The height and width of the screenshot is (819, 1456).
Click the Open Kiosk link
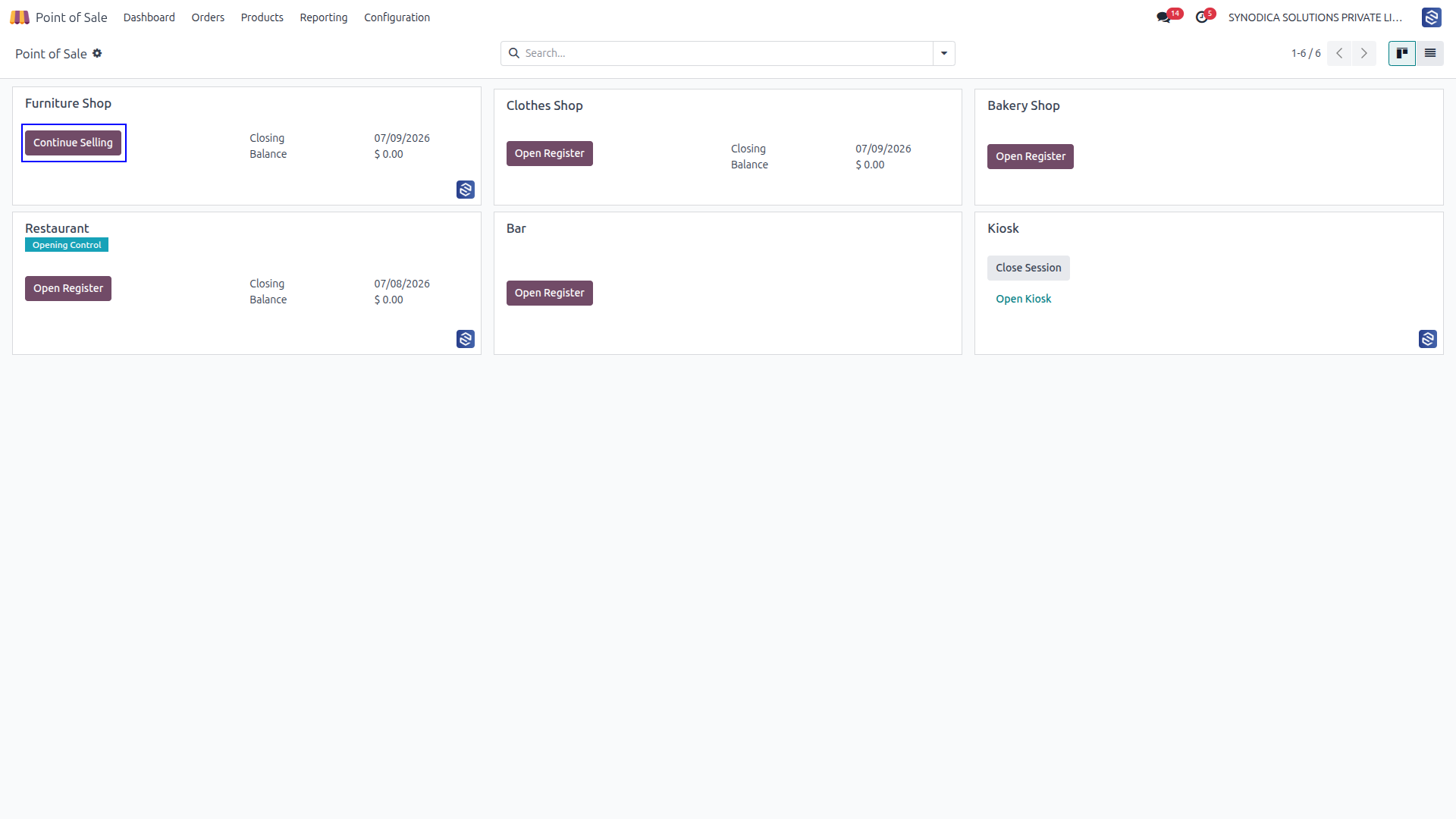click(x=1023, y=299)
